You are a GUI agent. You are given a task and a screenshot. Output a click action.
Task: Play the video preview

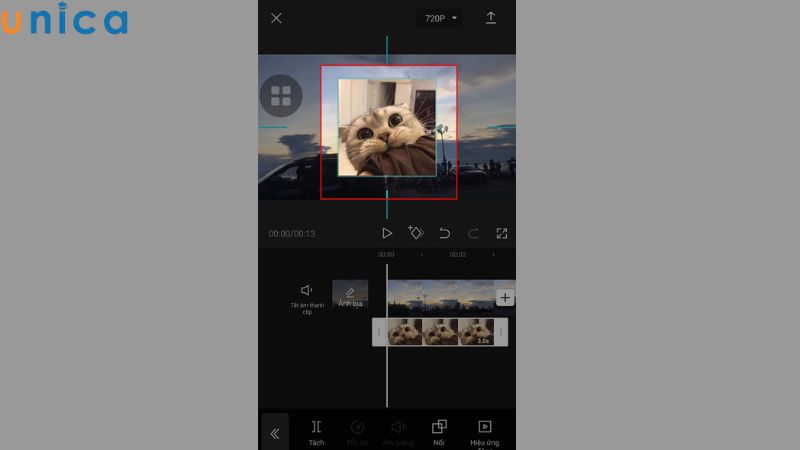coord(387,233)
